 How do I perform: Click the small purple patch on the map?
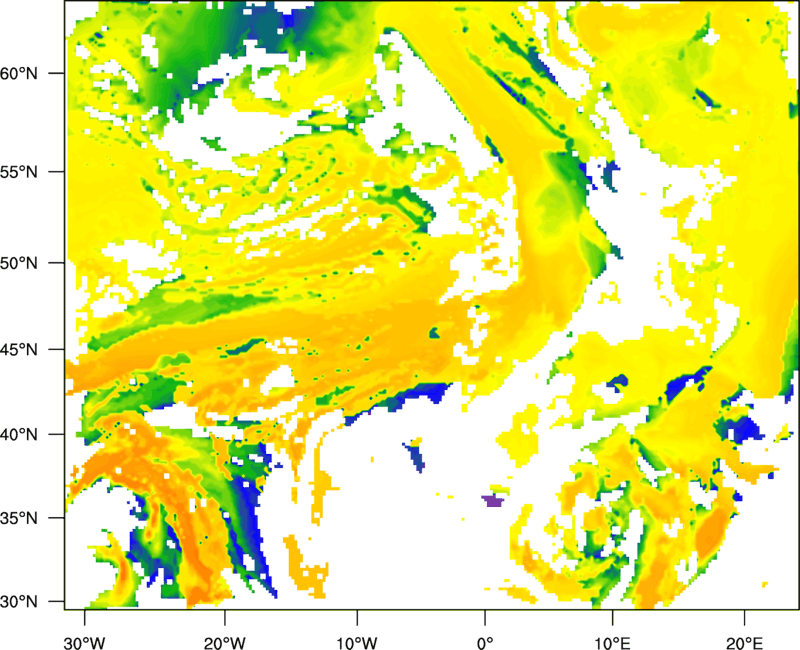click(493, 501)
